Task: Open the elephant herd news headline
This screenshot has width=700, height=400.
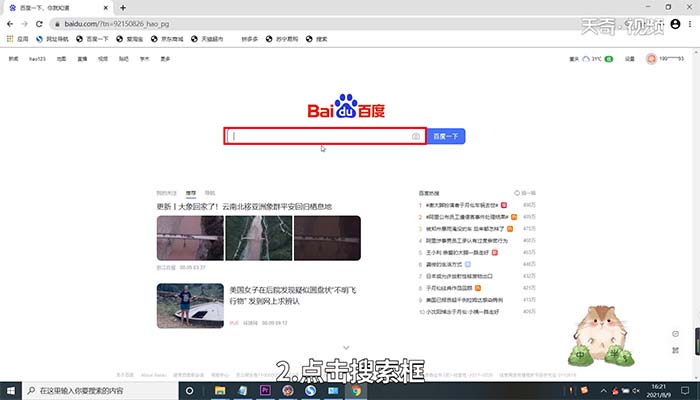Action: coord(244,206)
